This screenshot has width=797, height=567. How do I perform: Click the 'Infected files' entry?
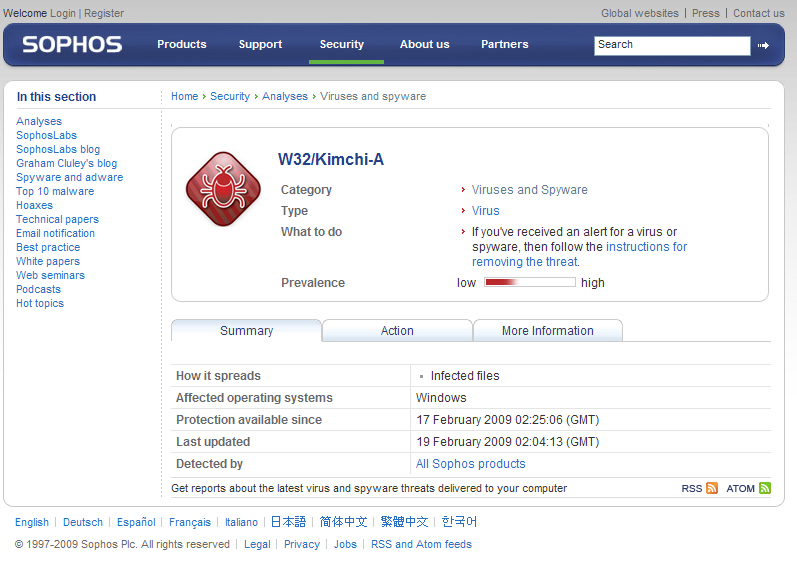(x=465, y=375)
